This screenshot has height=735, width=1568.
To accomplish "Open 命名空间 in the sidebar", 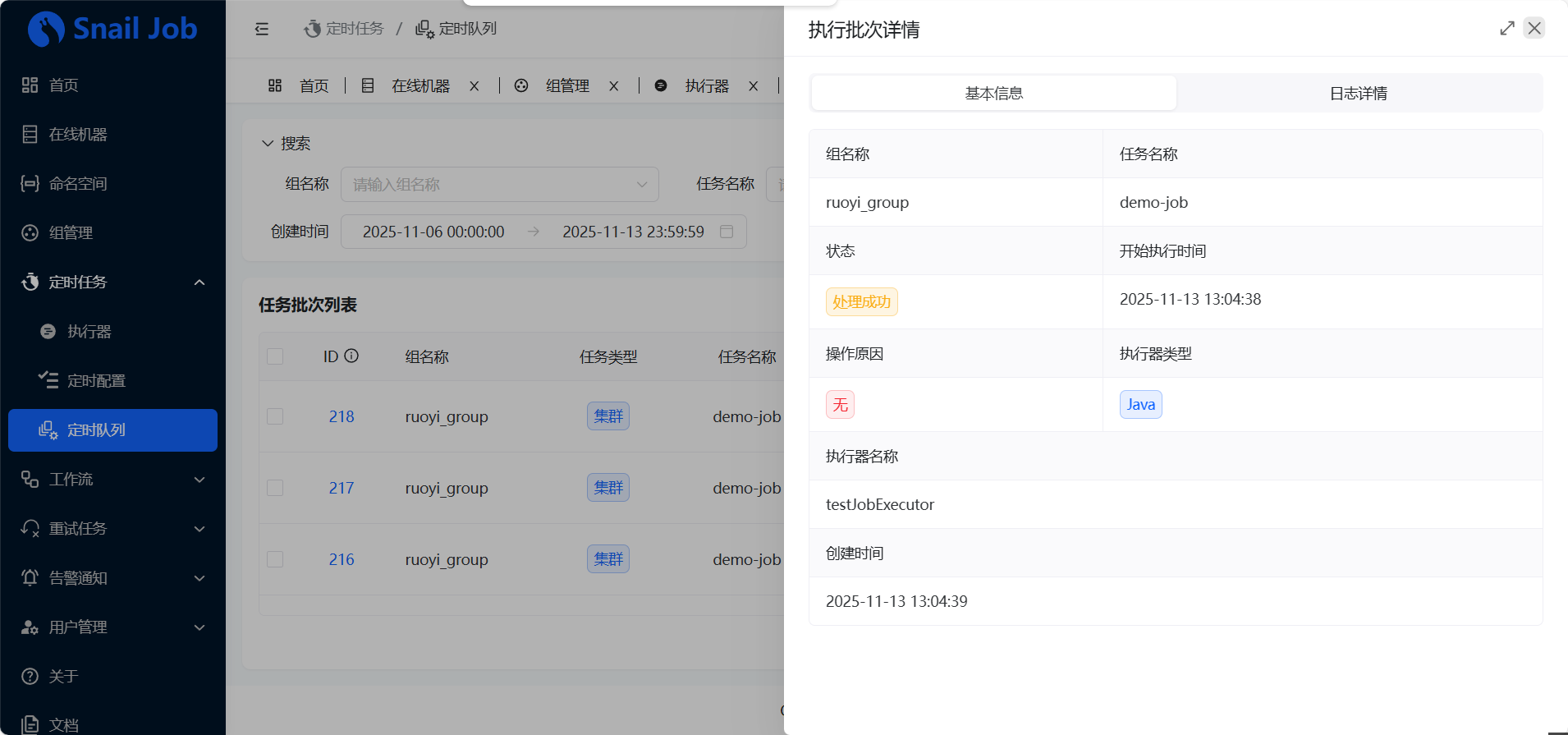I will click(78, 184).
